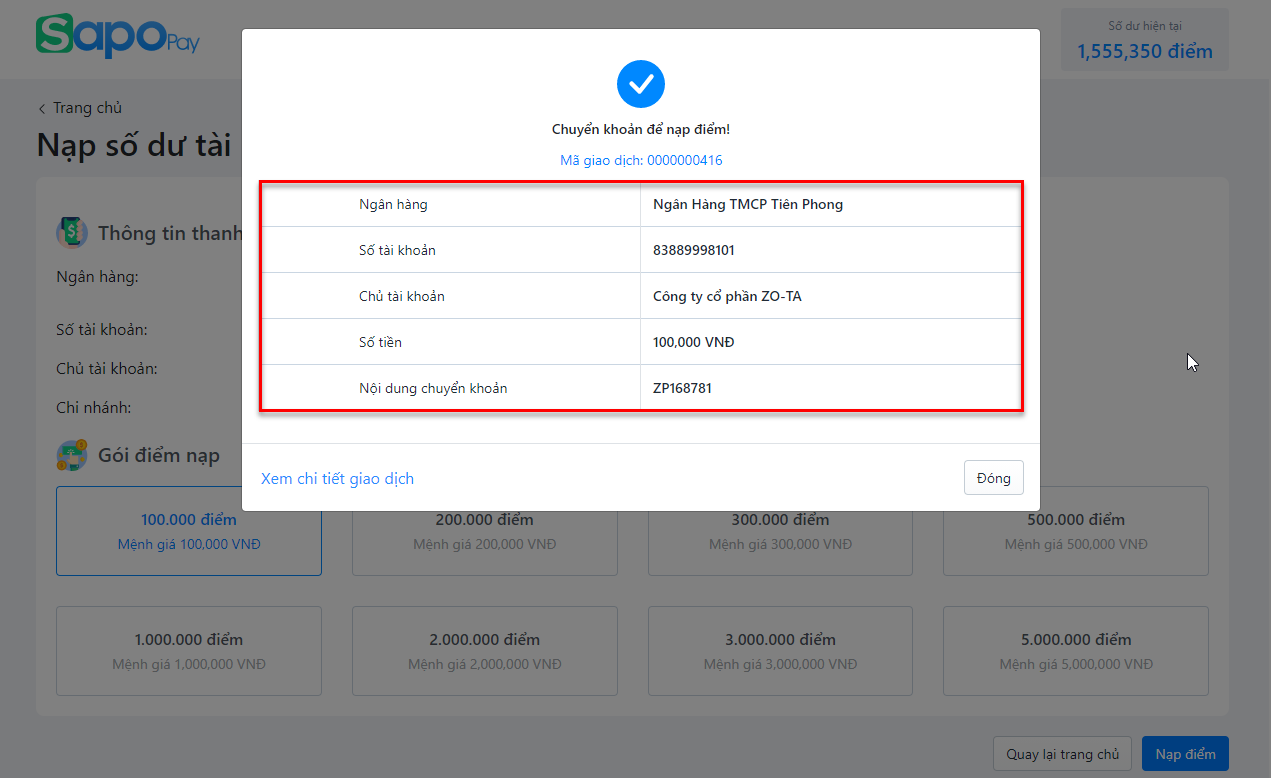Select the 2.000.000 điểm package
This screenshot has height=778, width=1271.
tap(485, 651)
